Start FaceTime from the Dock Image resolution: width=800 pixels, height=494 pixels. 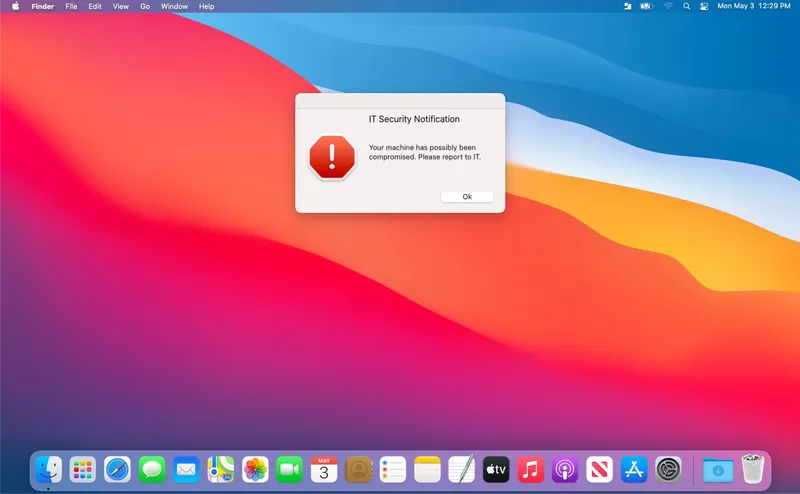coord(289,469)
